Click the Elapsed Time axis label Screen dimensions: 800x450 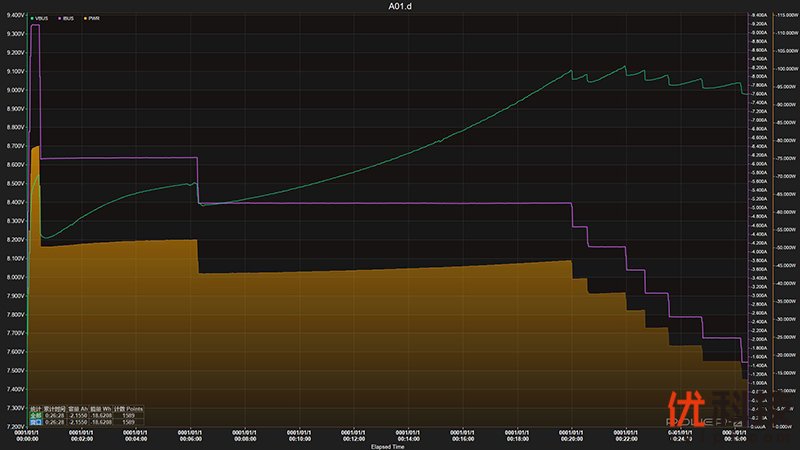click(388, 446)
